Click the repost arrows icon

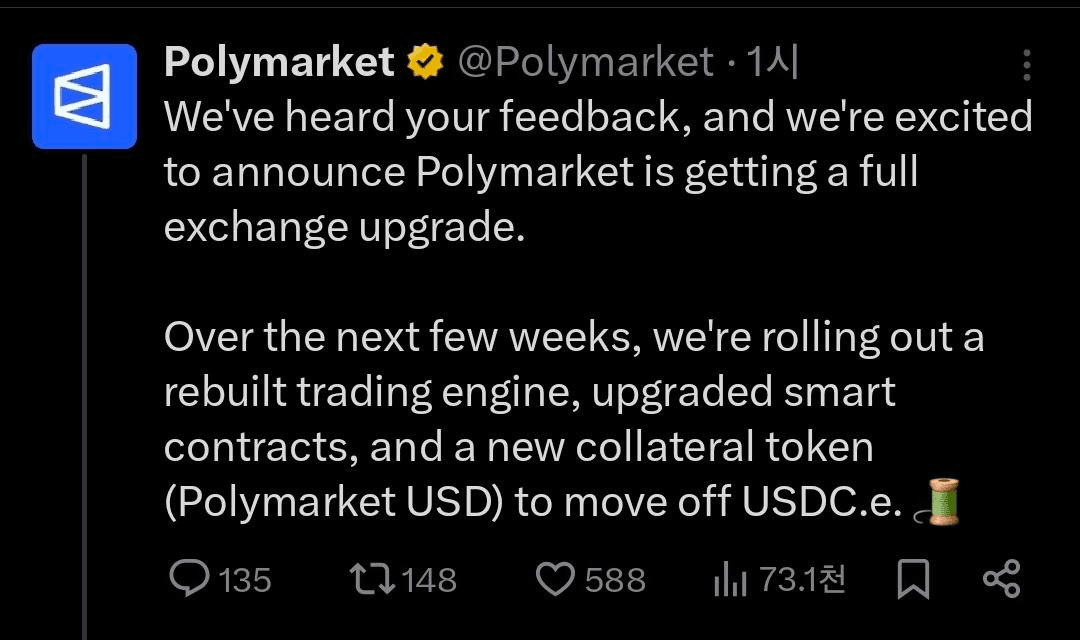370,579
